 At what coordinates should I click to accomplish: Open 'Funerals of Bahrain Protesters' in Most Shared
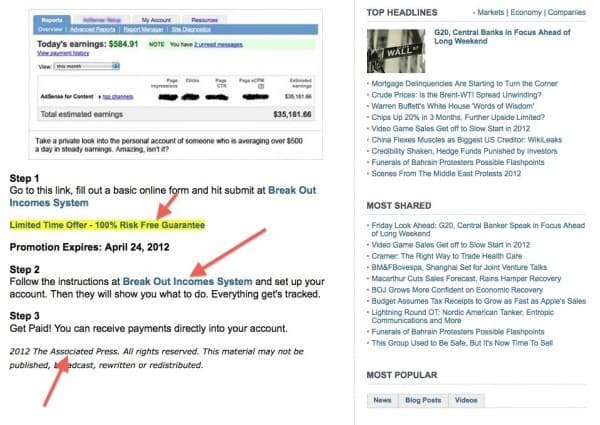click(x=458, y=332)
